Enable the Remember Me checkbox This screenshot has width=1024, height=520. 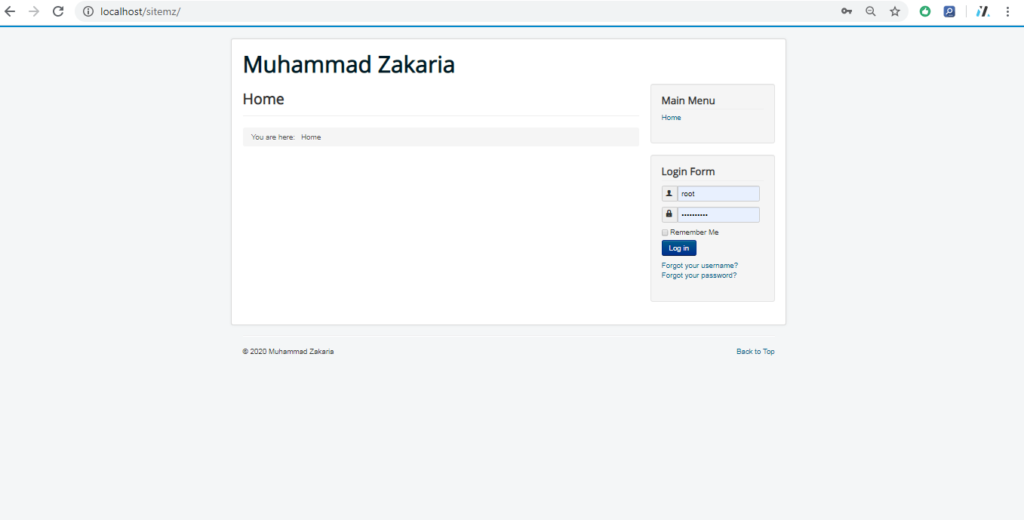[x=665, y=233]
